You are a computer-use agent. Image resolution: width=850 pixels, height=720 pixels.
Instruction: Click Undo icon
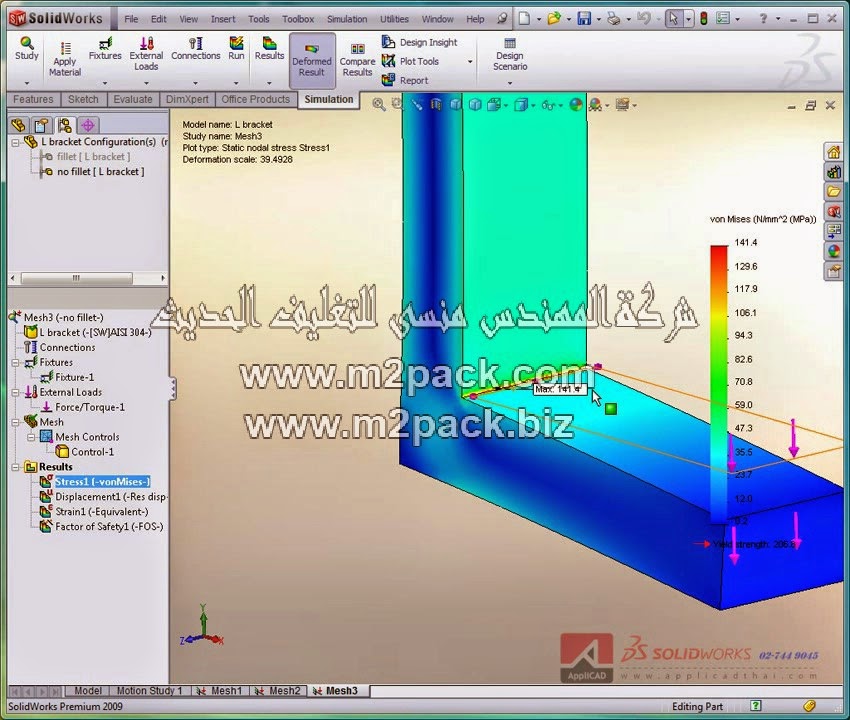643,19
